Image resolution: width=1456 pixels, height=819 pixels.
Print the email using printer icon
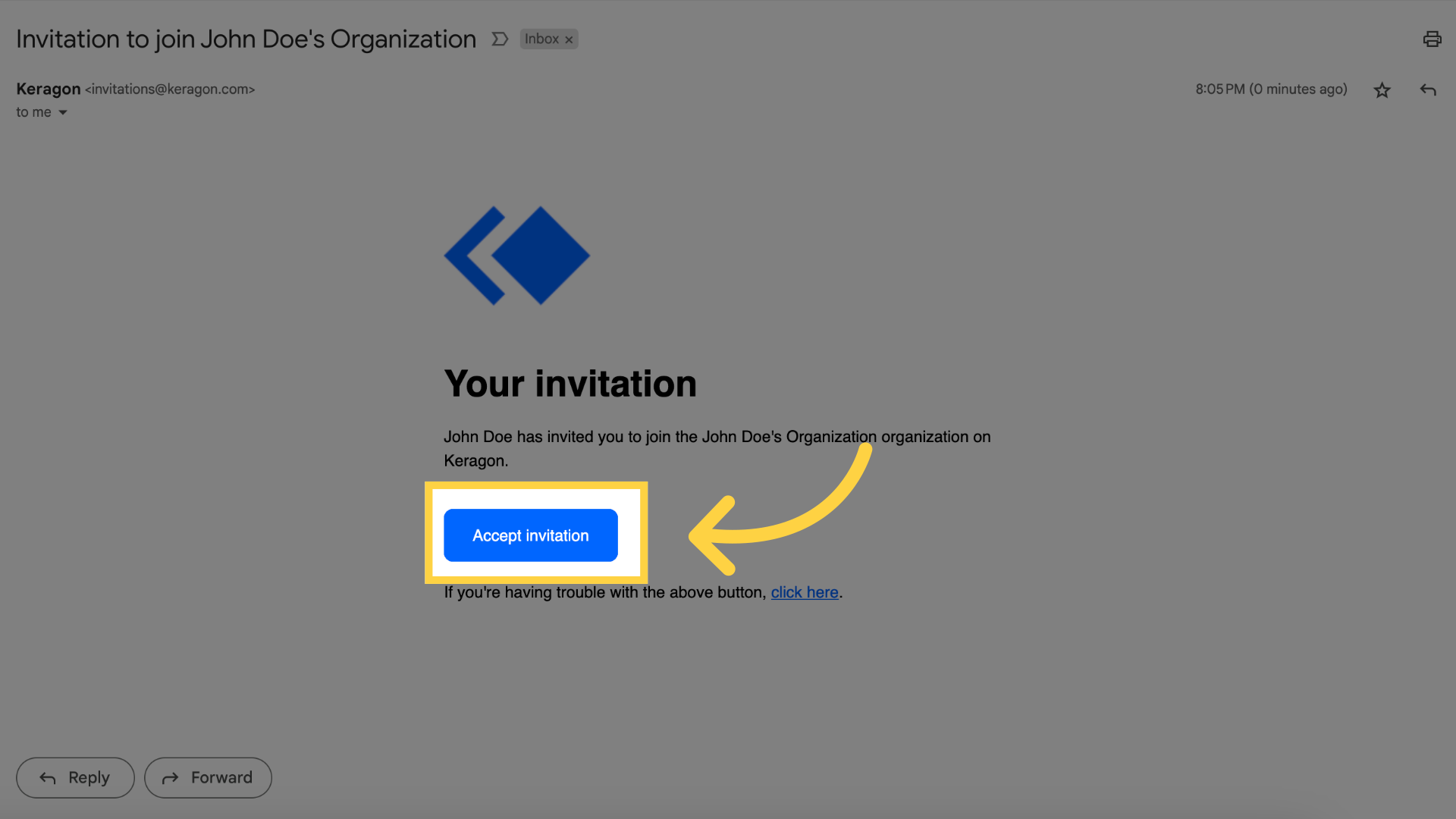[1432, 39]
